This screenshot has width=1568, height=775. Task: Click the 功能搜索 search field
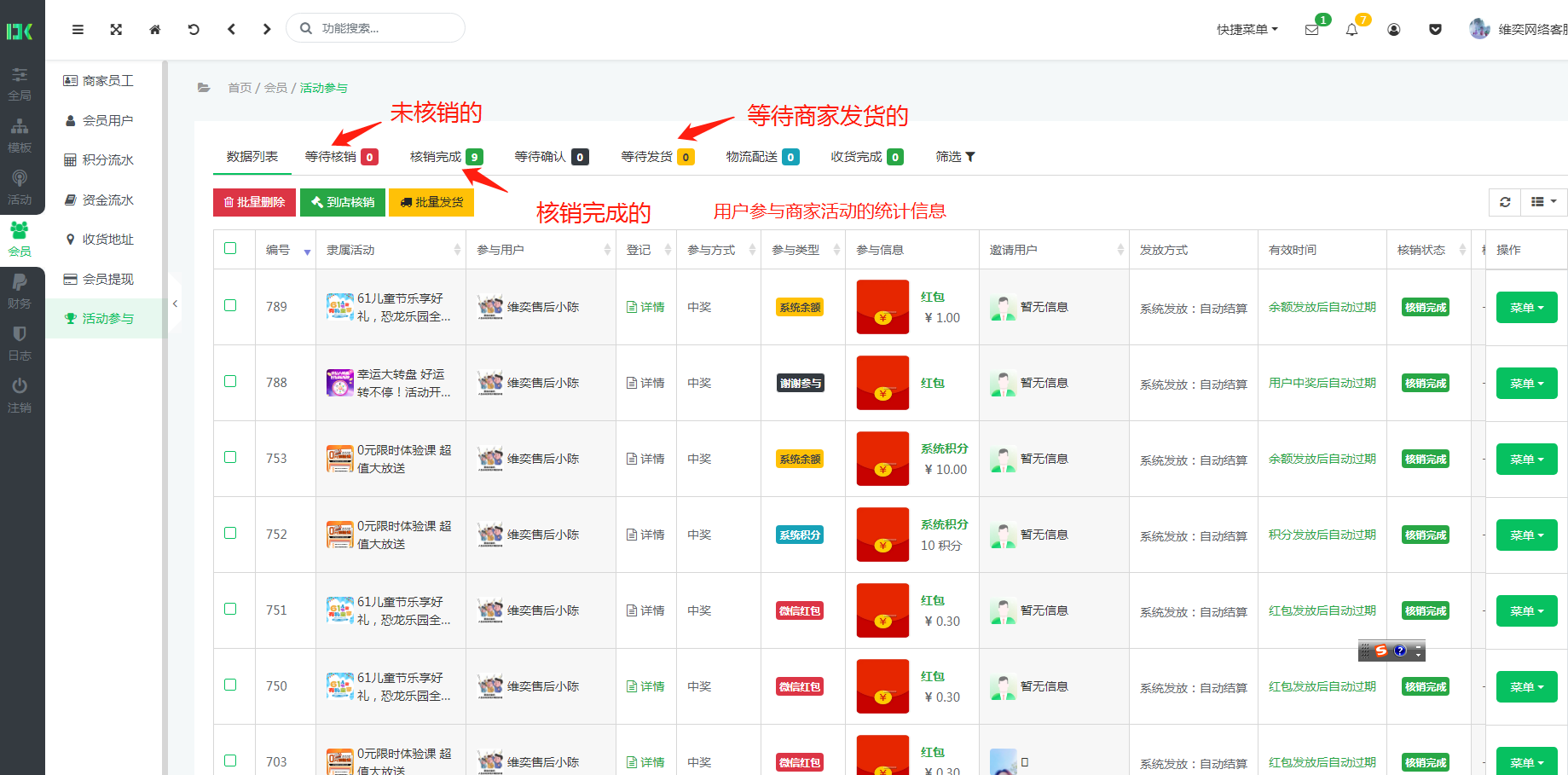pyautogui.click(x=375, y=28)
